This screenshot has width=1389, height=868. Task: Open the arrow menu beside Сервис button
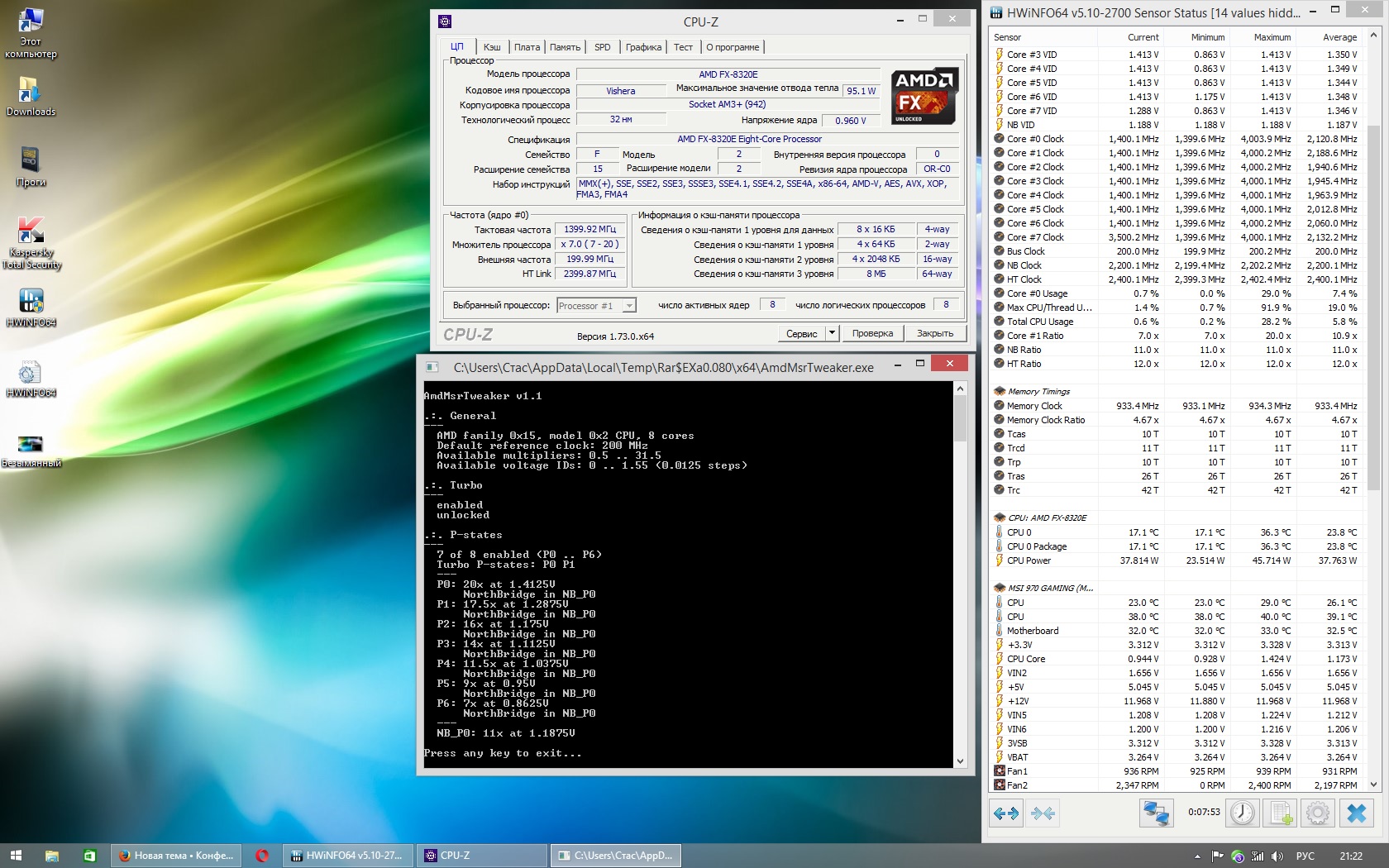(832, 333)
